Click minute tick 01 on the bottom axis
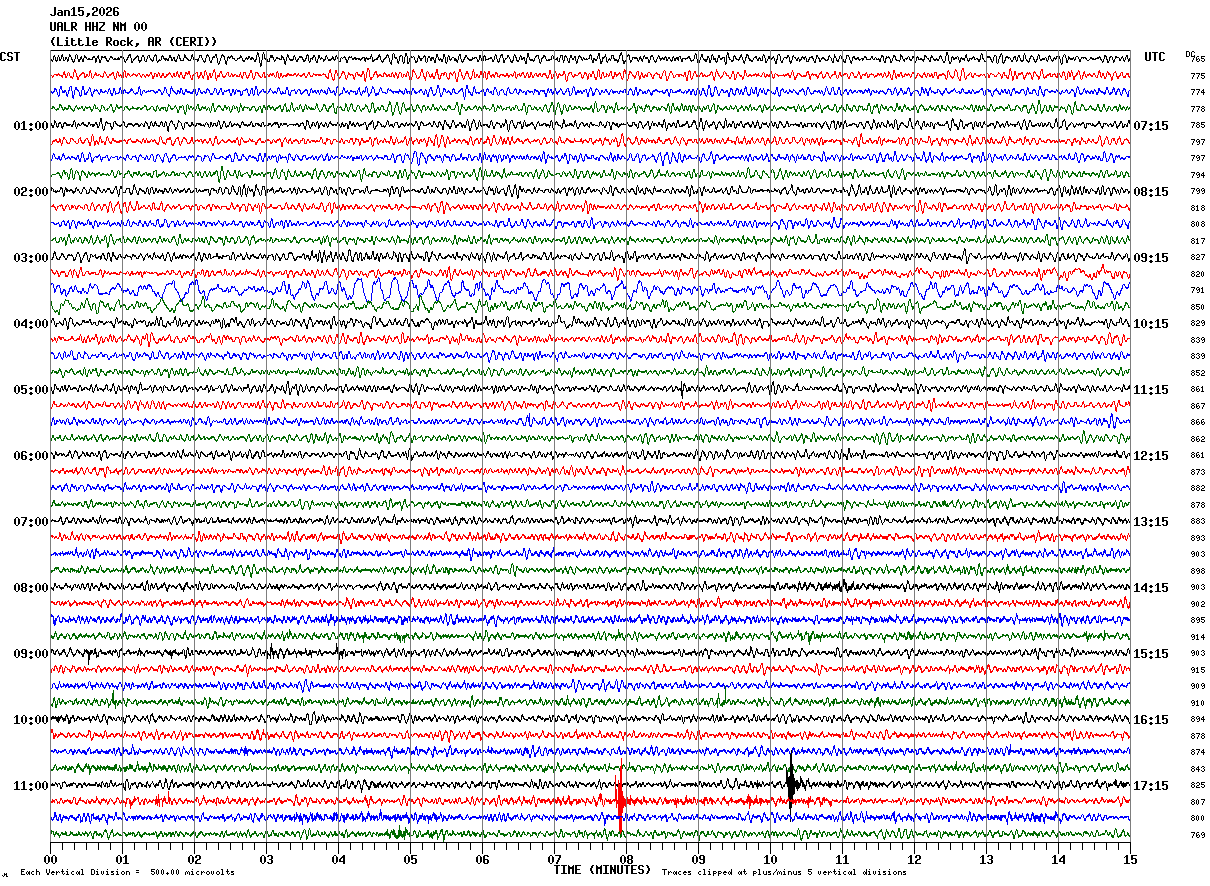This screenshot has width=1210, height=886. pos(122,859)
